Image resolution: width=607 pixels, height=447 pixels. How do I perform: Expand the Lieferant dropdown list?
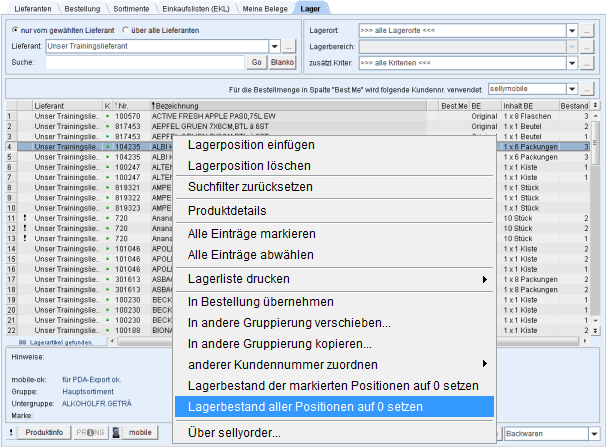[274, 46]
